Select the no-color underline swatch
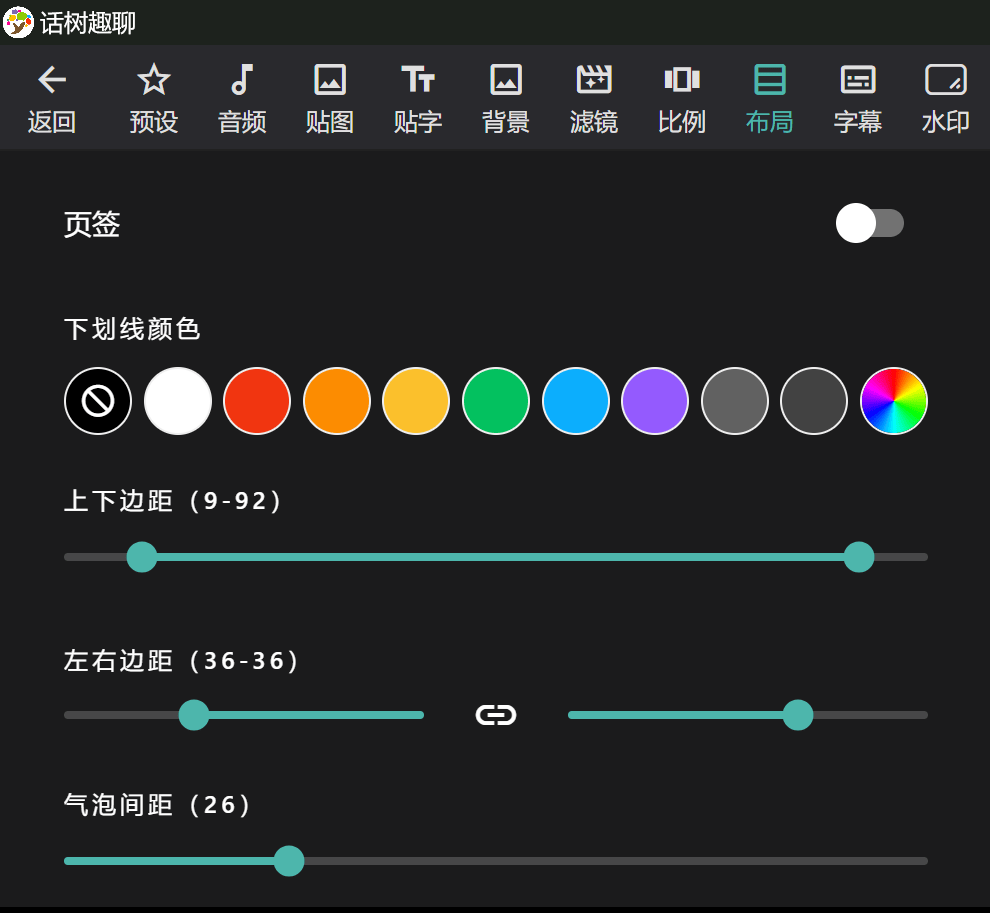 [98, 401]
